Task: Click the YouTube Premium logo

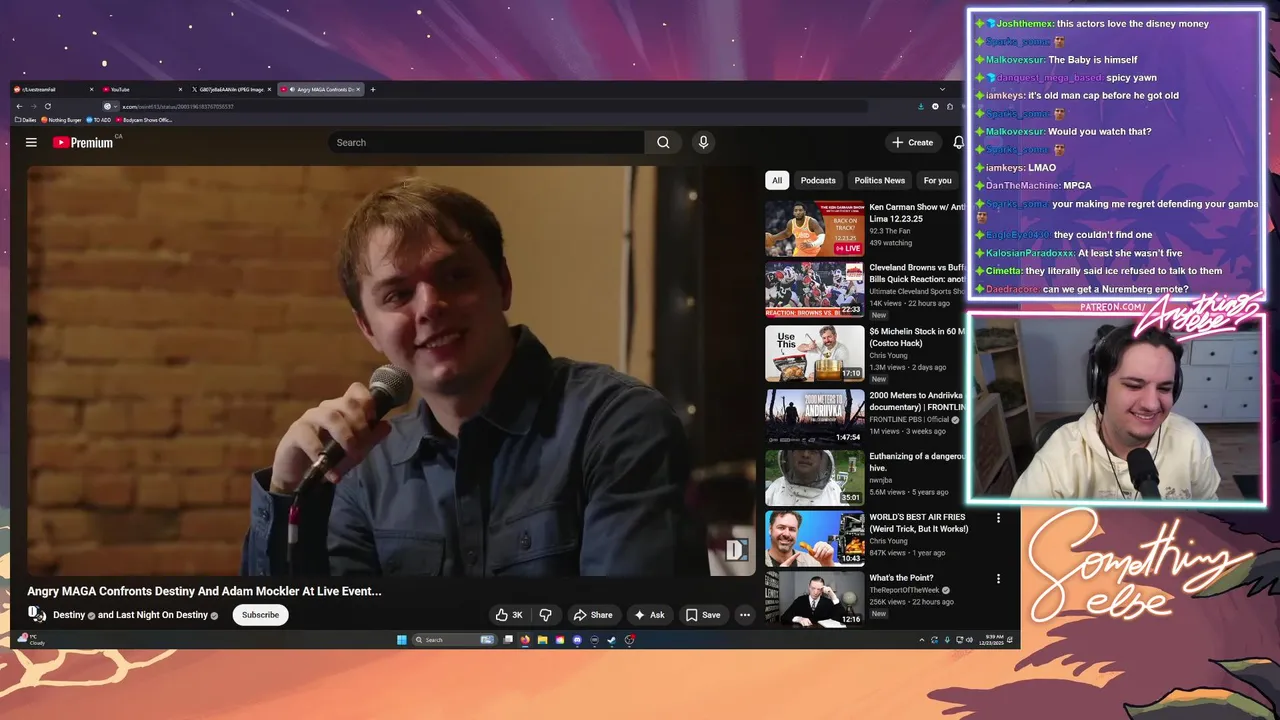Action: click(84, 142)
